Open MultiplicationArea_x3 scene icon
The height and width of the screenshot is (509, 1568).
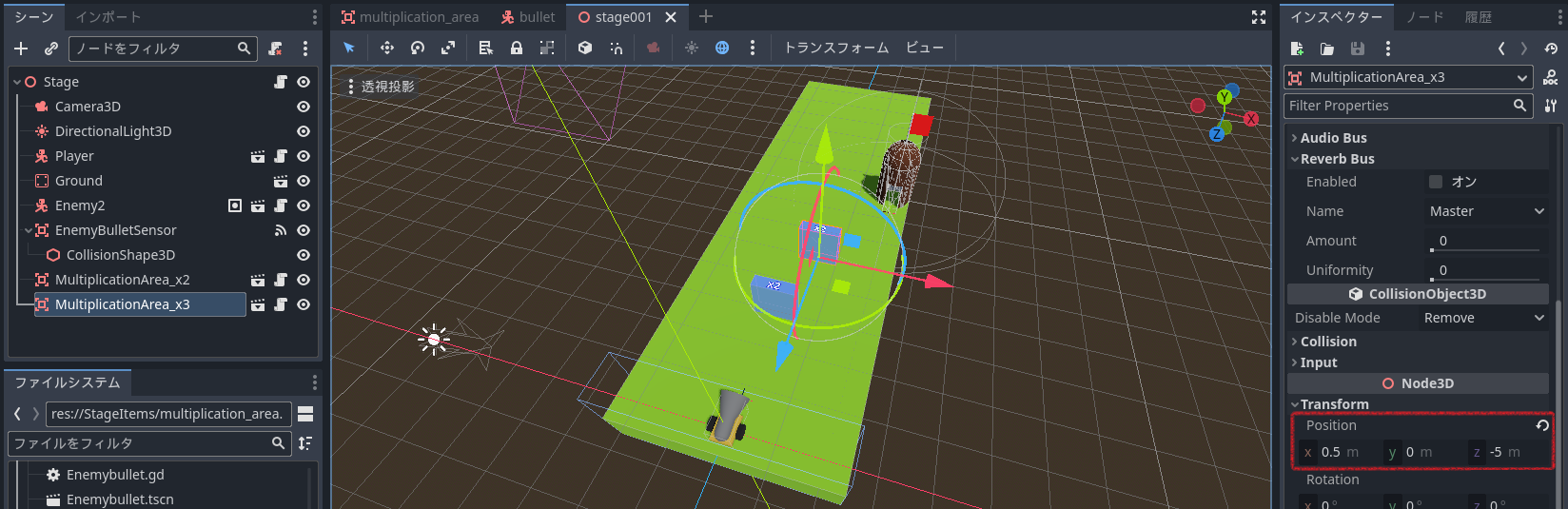[x=258, y=304]
